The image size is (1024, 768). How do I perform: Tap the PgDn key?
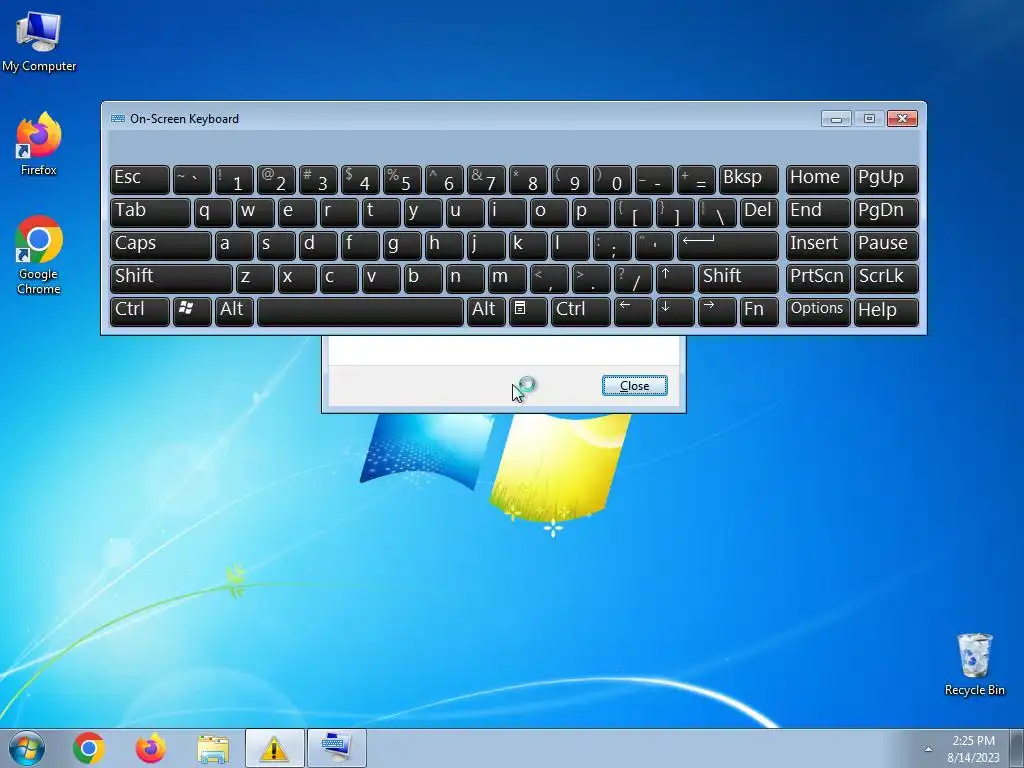click(x=886, y=213)
